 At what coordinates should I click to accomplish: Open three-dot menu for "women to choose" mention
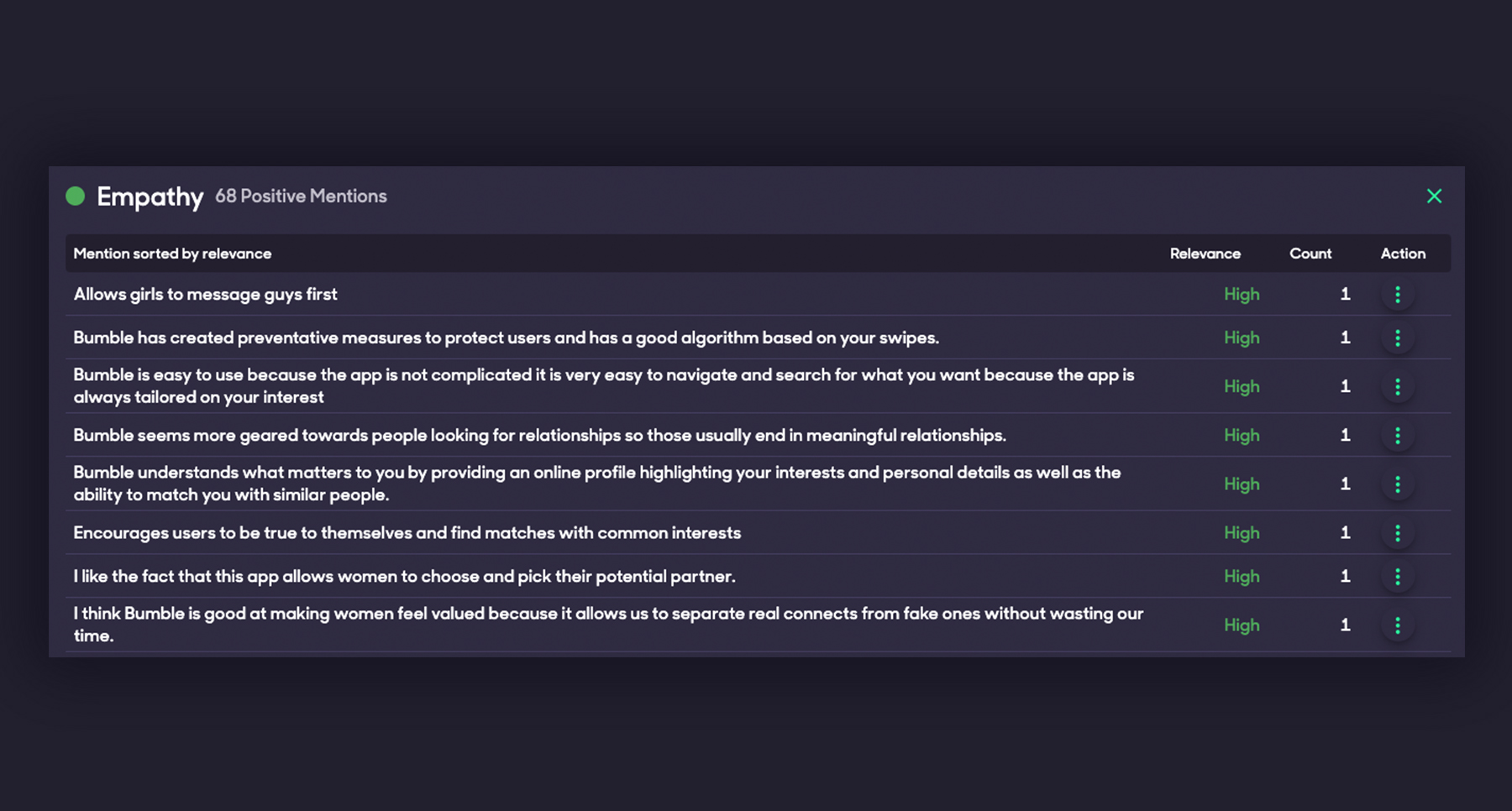1398,576
